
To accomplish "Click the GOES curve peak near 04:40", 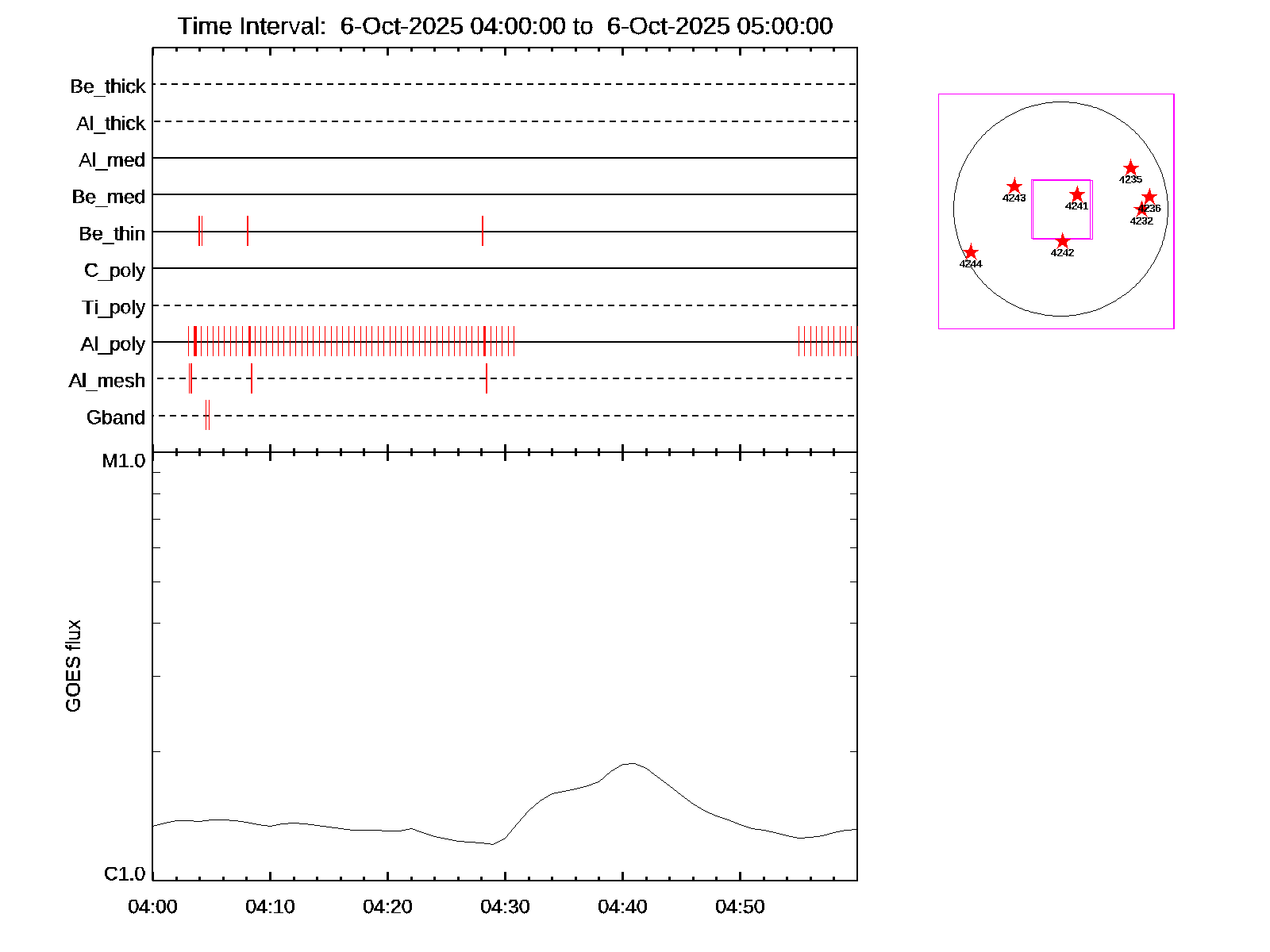I will pyautogui.click(x=629, y=763).
